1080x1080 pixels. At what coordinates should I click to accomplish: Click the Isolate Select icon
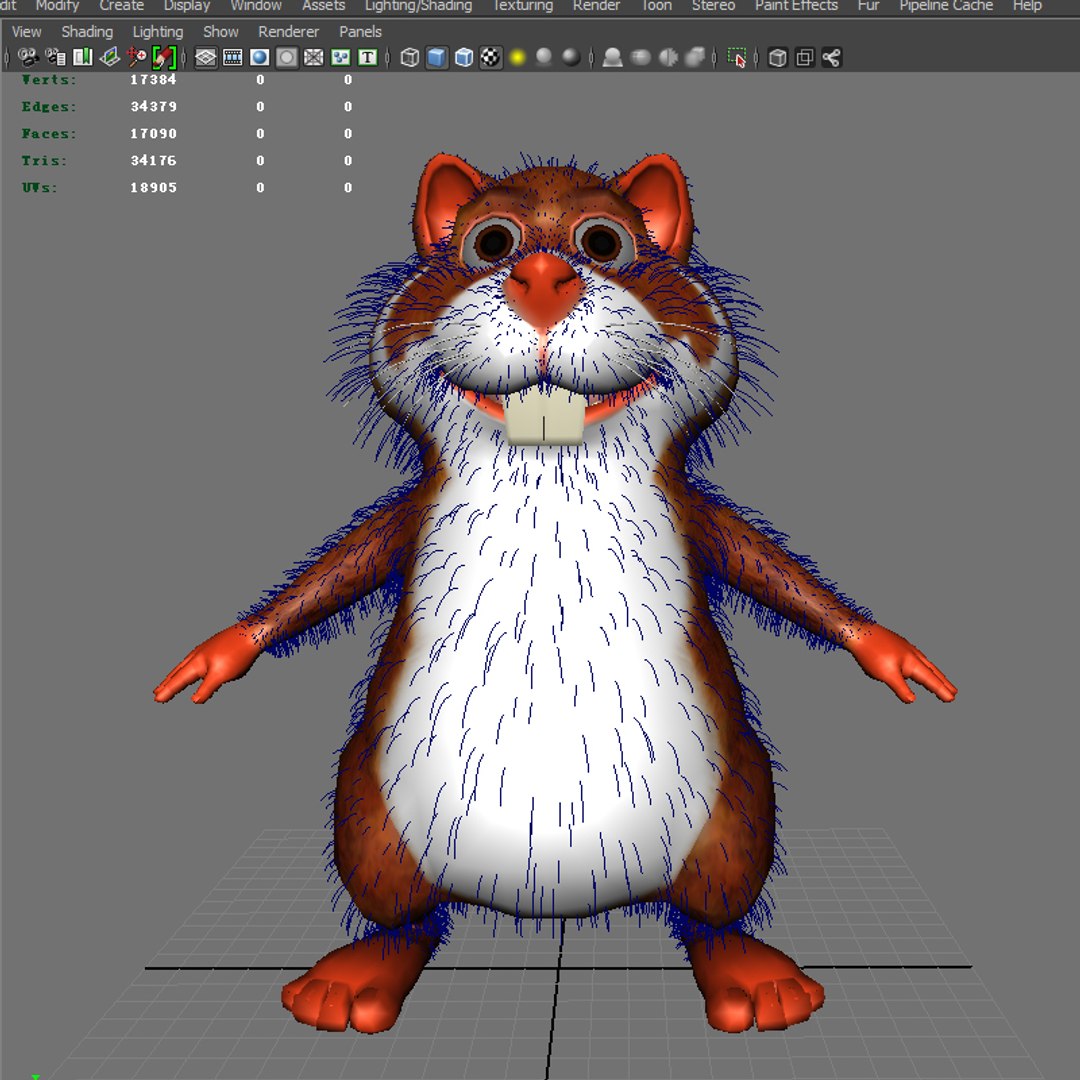click(x=736, y=57)
